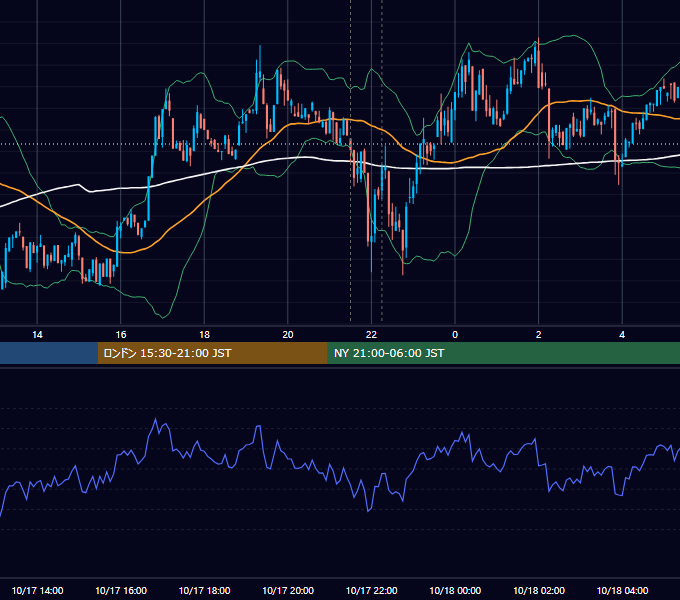The image size is (680, 600).
Task: Click the 18 hour label on the price chart axis
Action: coord(204,335)
